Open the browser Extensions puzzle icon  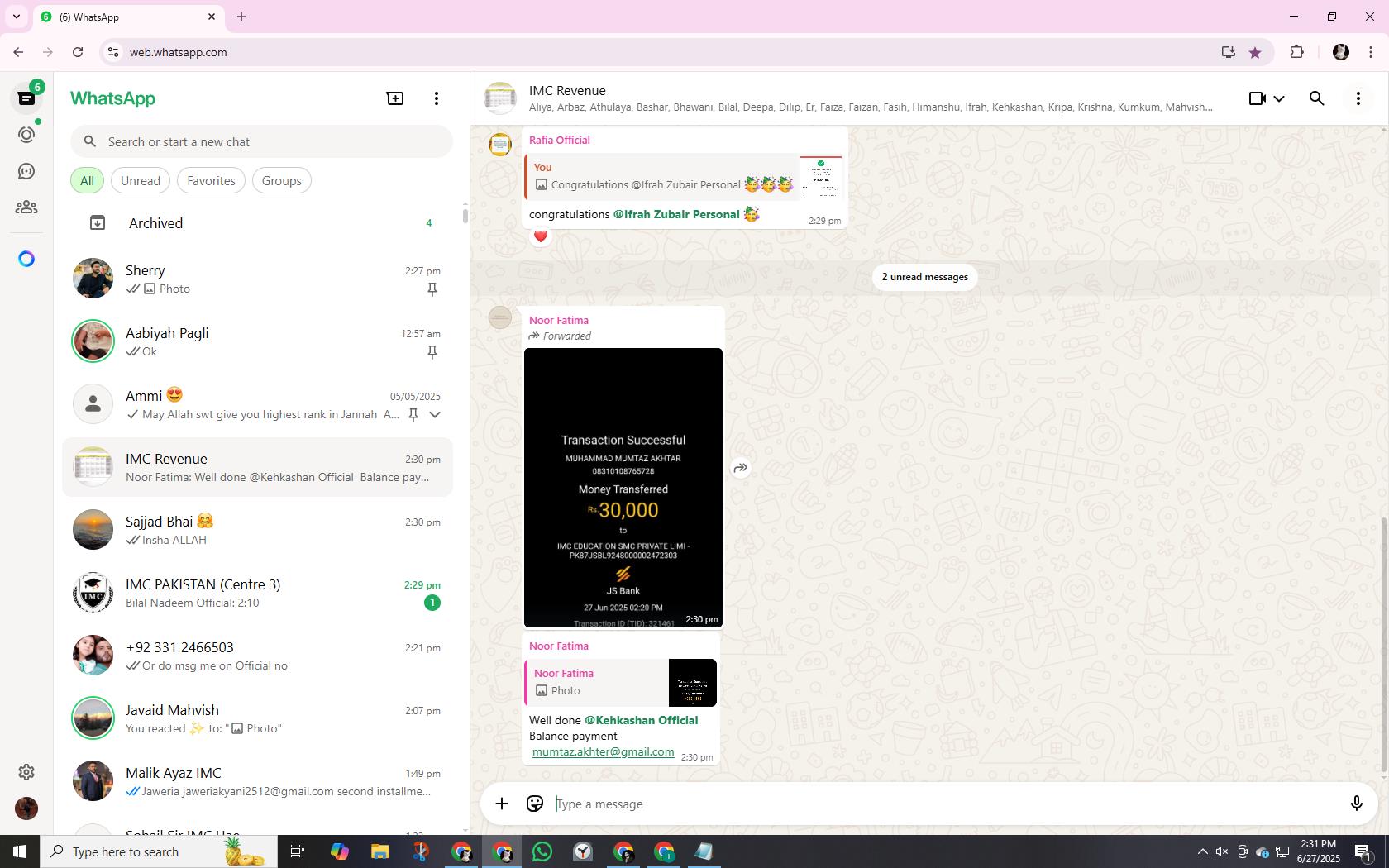(1296, 52)
